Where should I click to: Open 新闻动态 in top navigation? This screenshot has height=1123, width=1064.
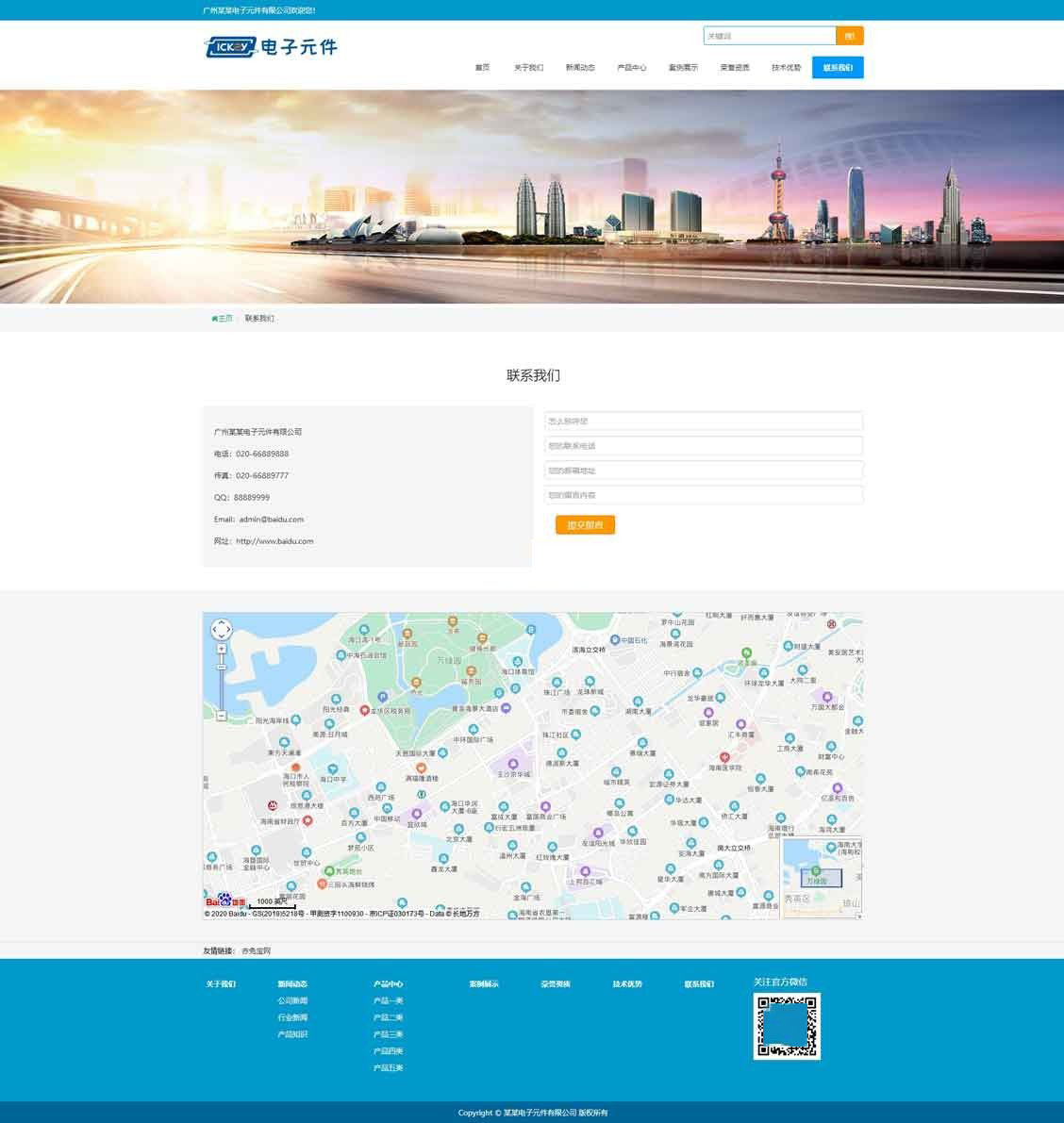[x=580, y=68]
